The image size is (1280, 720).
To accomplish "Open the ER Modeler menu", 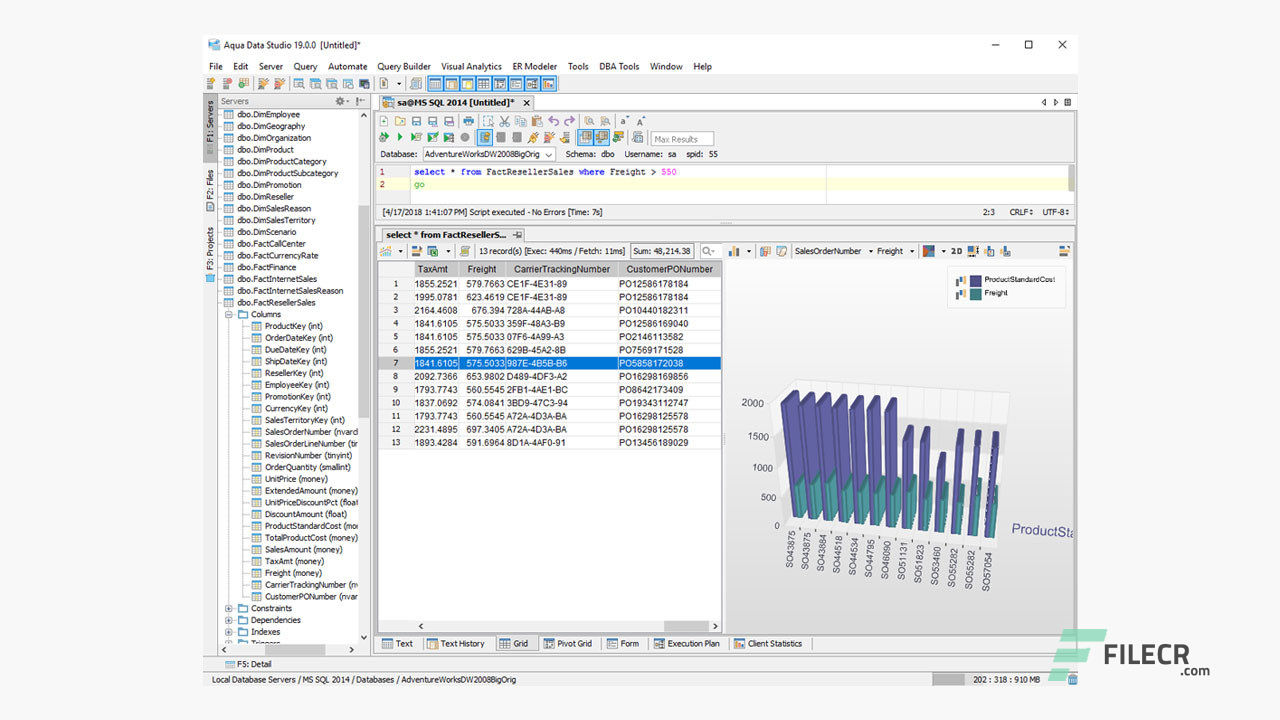I will pos(534,66).
